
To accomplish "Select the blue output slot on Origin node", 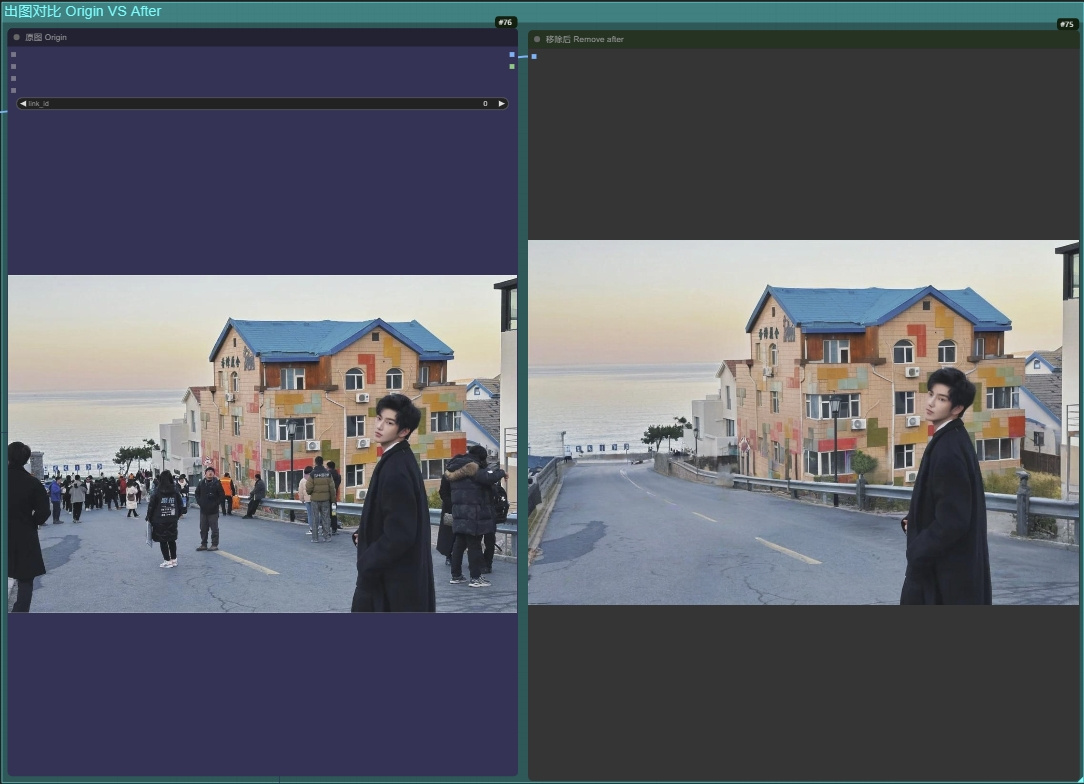I will click(512, 56).
